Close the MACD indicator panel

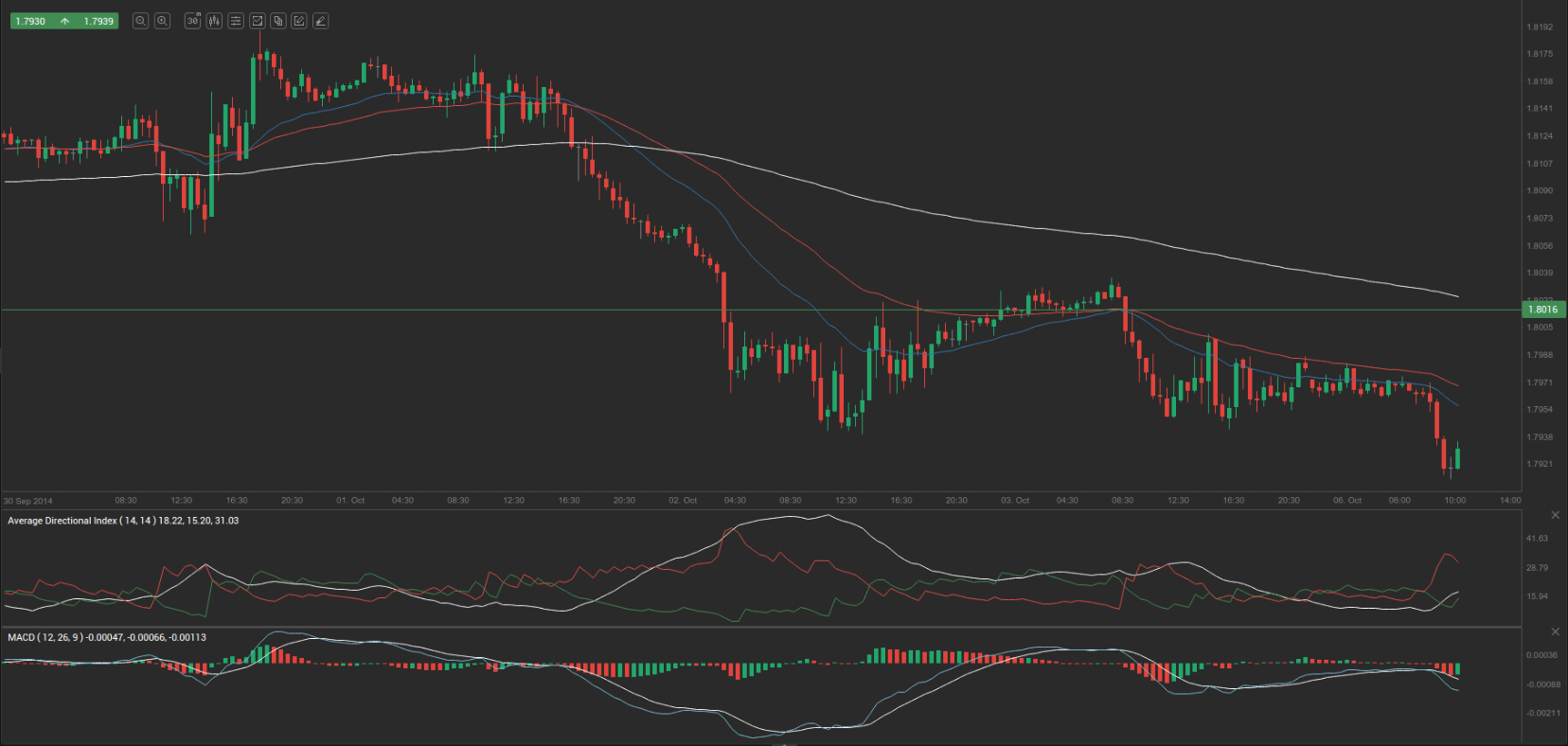point(1555,631)
